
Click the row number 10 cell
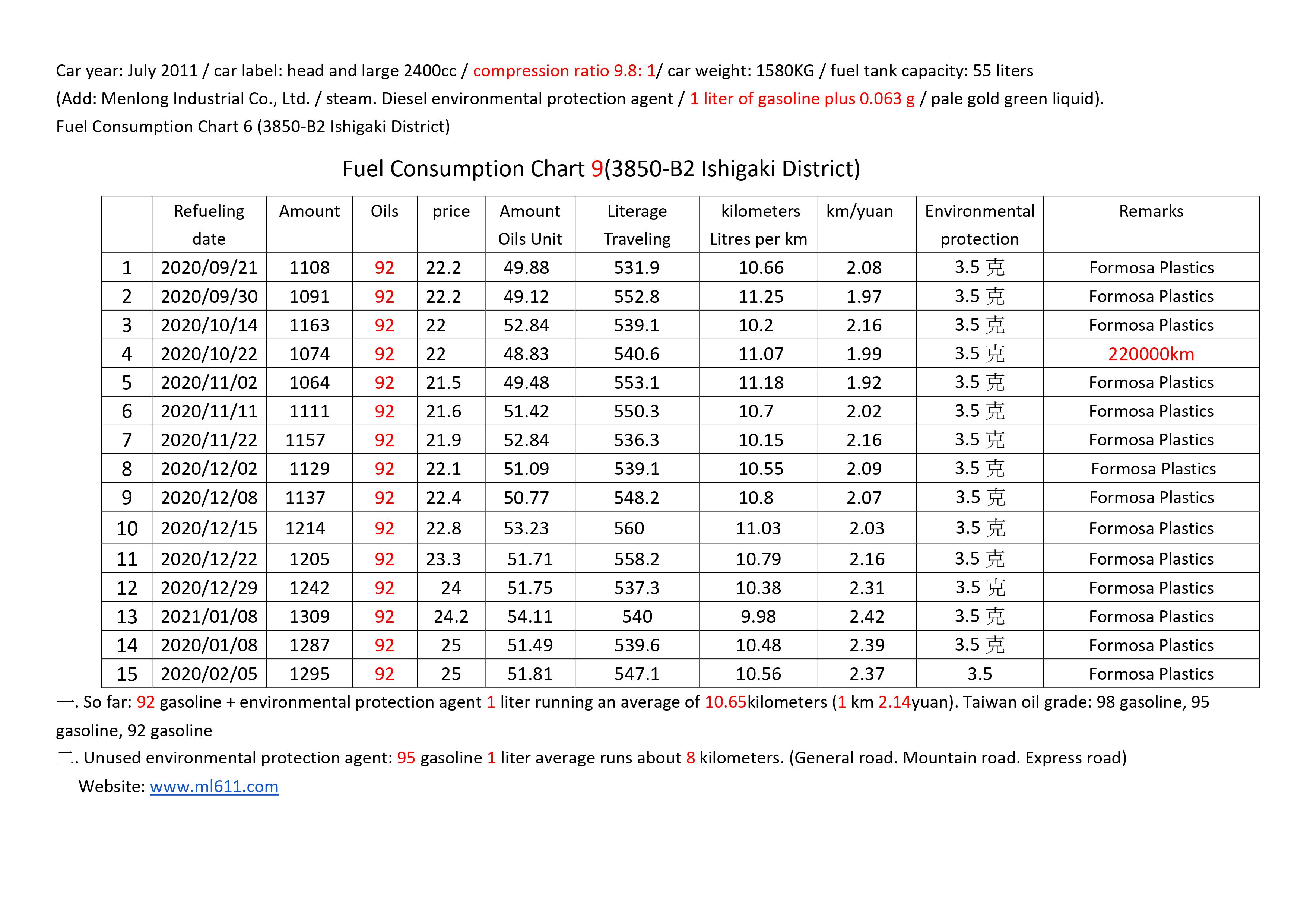coord(126,528)
